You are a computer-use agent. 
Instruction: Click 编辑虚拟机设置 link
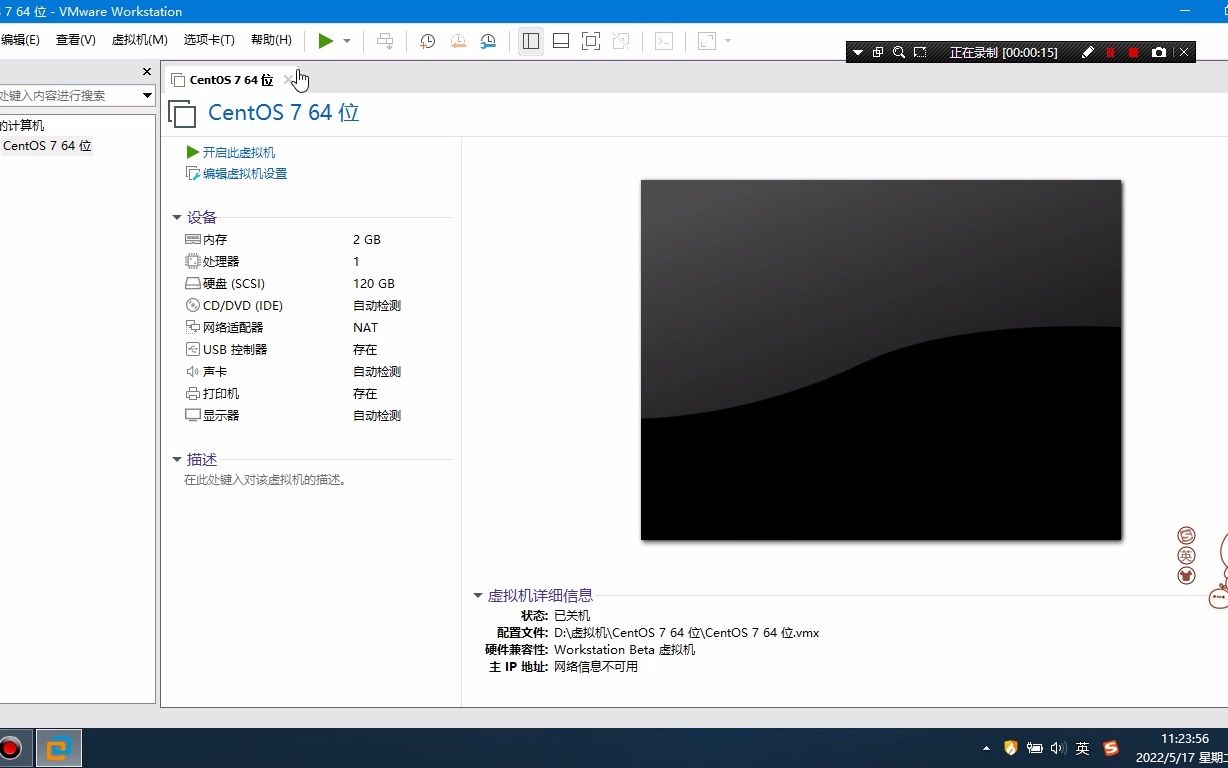click(245, 173)
